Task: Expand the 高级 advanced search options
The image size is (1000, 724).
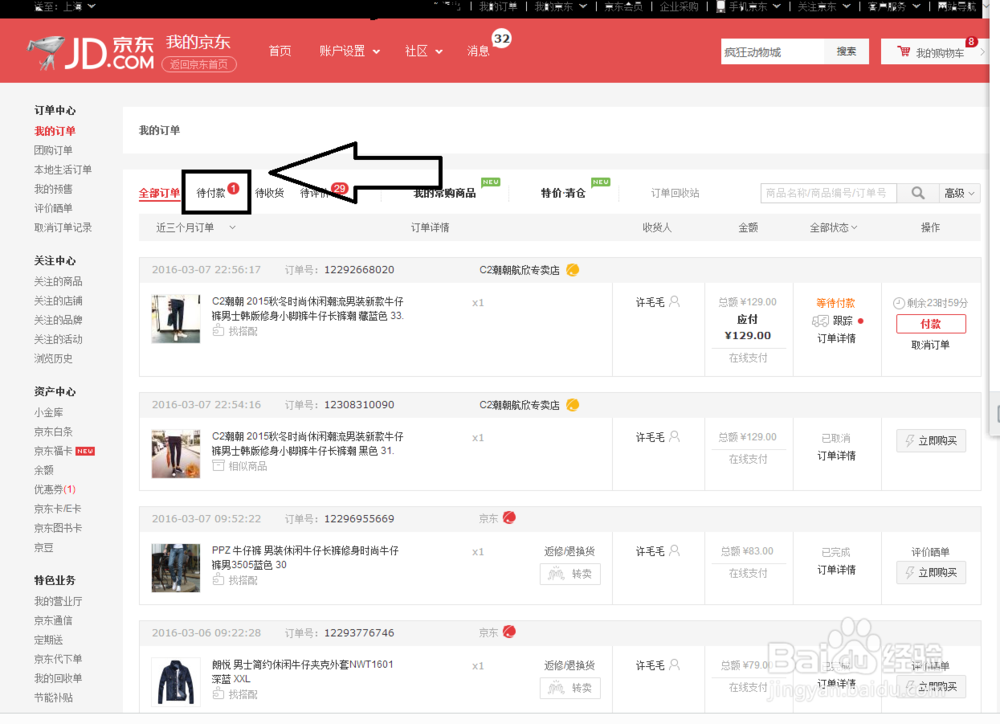Action: coord(959,193)
